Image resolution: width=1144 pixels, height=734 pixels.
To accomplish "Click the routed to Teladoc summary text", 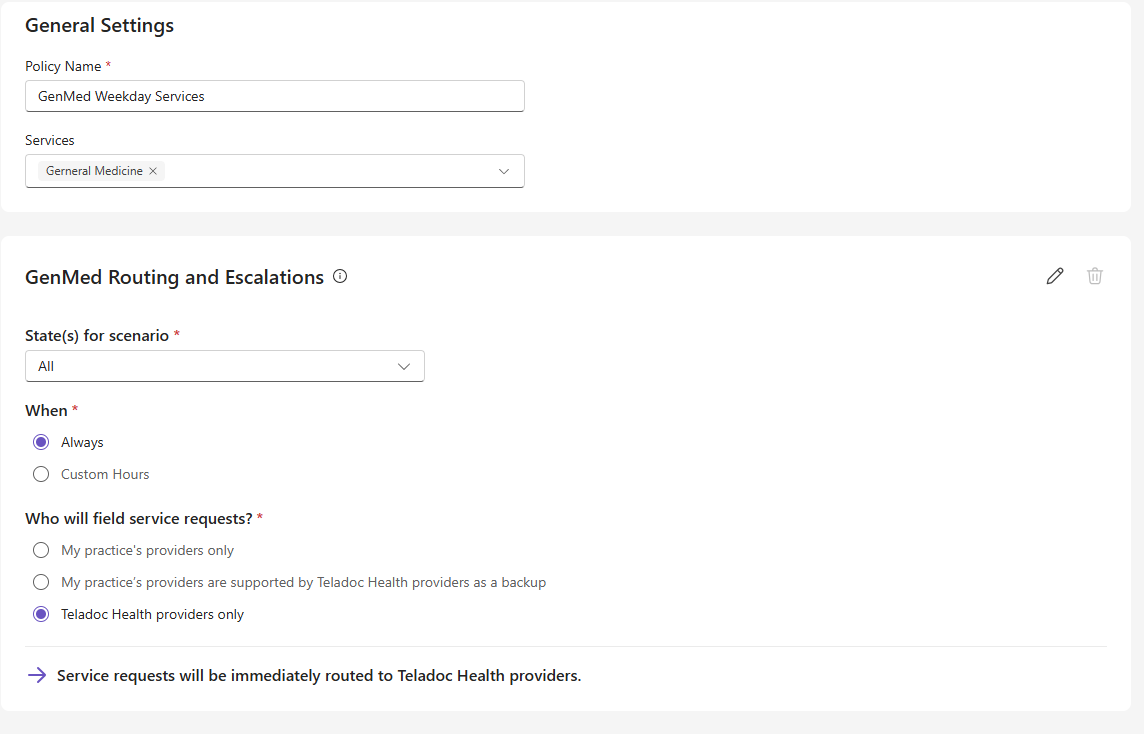I will click(319, 676).
